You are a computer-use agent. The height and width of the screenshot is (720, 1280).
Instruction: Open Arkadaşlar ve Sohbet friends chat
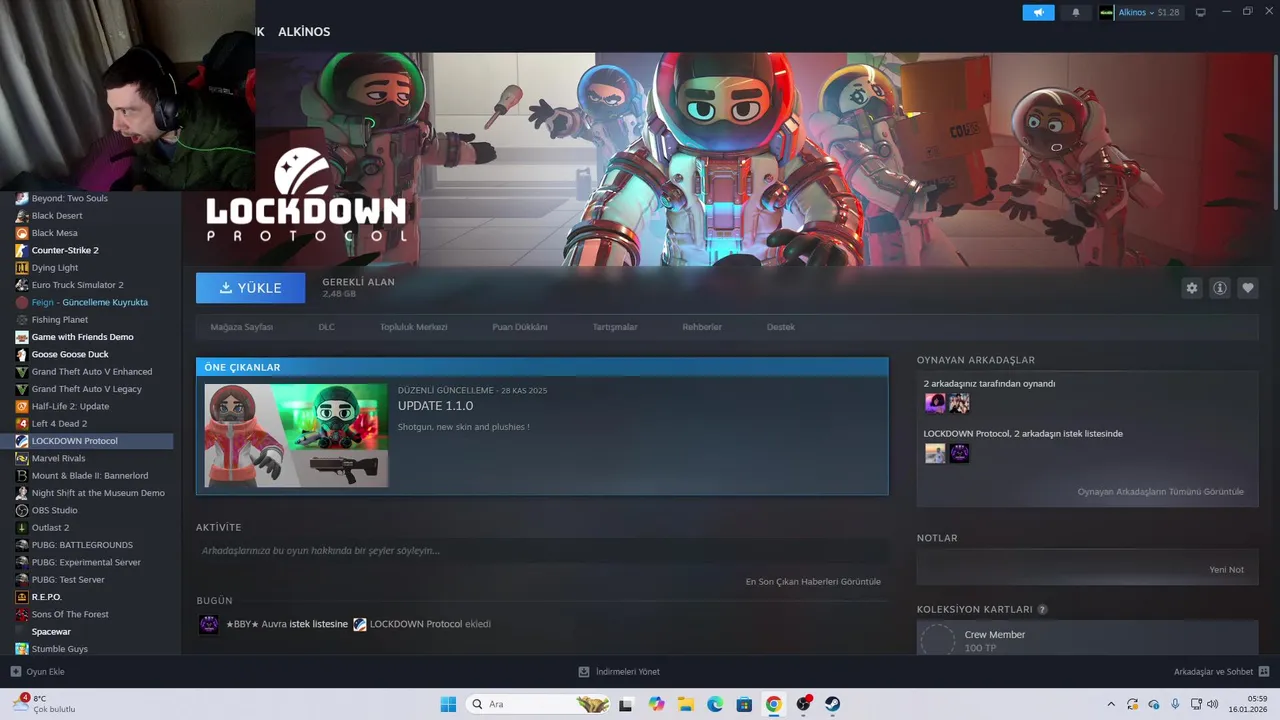pos(1221,672)
